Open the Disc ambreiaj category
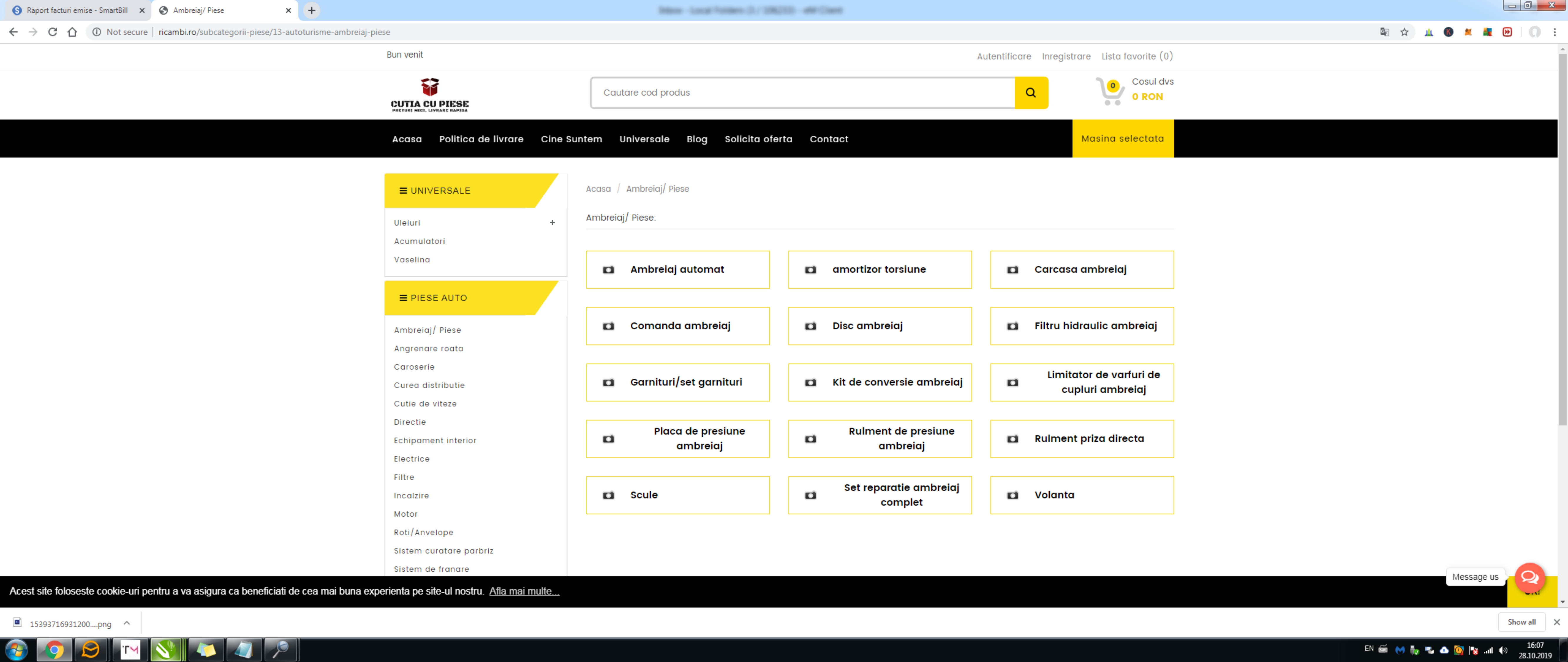Viewport: 1568px width, 662px height. [880, 326]
